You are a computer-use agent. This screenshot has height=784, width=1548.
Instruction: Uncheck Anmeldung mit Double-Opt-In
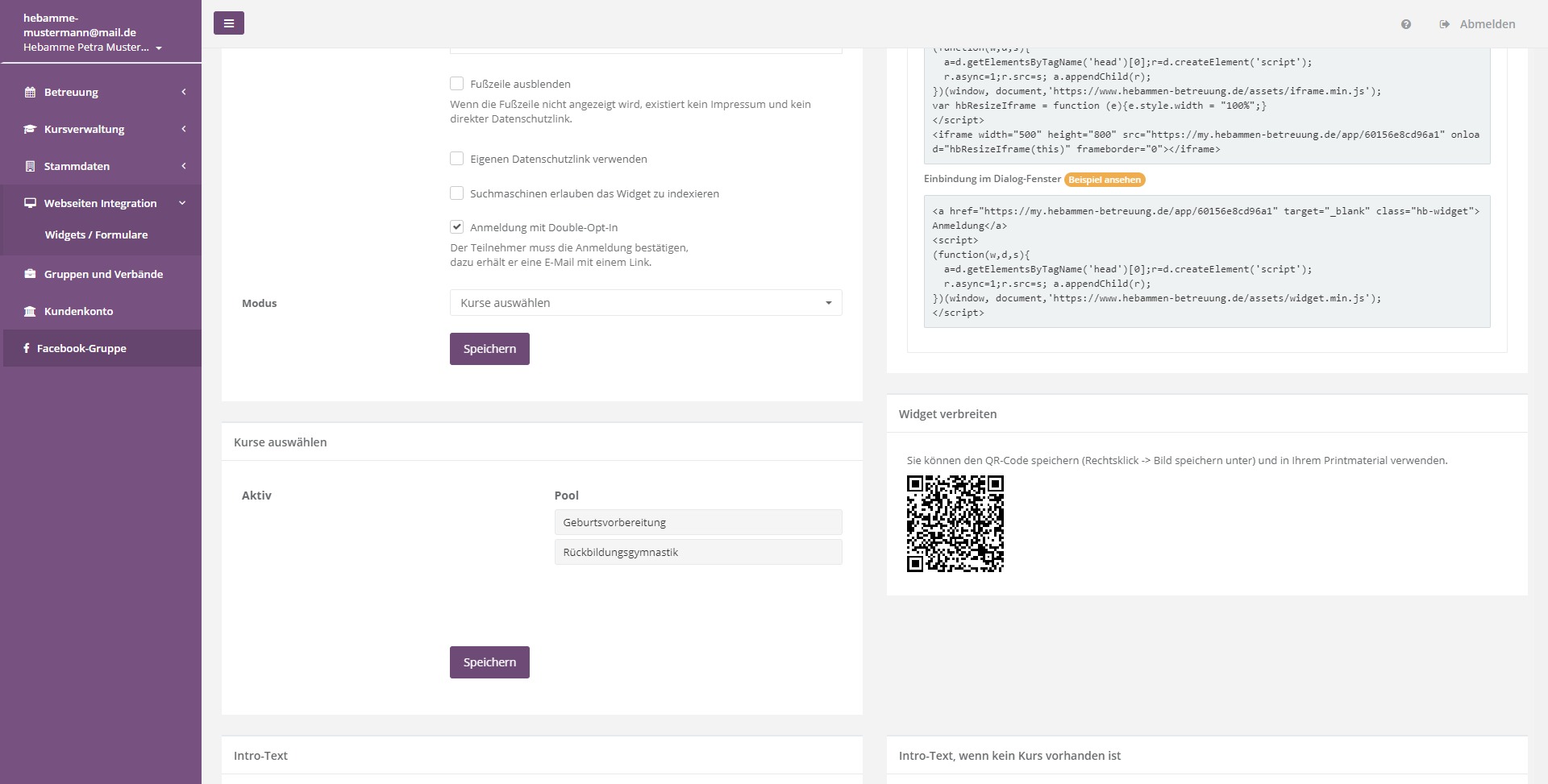457,227
